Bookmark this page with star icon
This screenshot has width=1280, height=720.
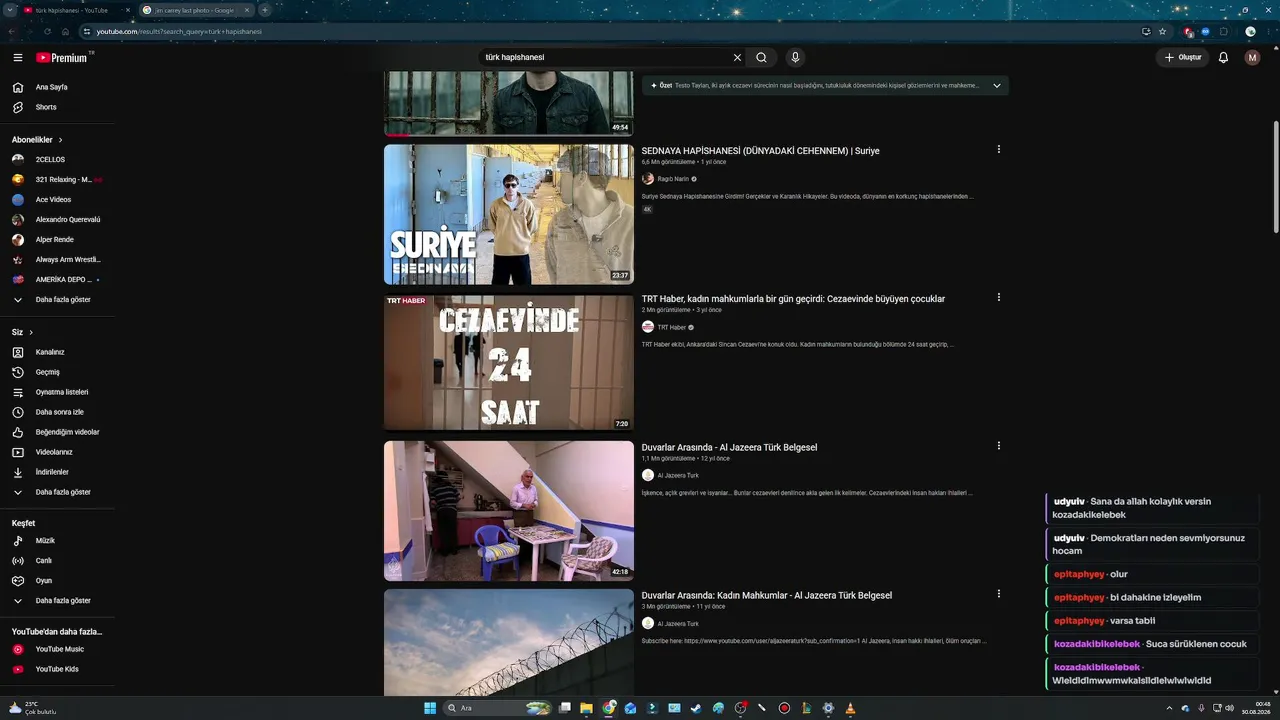pyautogui.click(x=1162, y=31)
